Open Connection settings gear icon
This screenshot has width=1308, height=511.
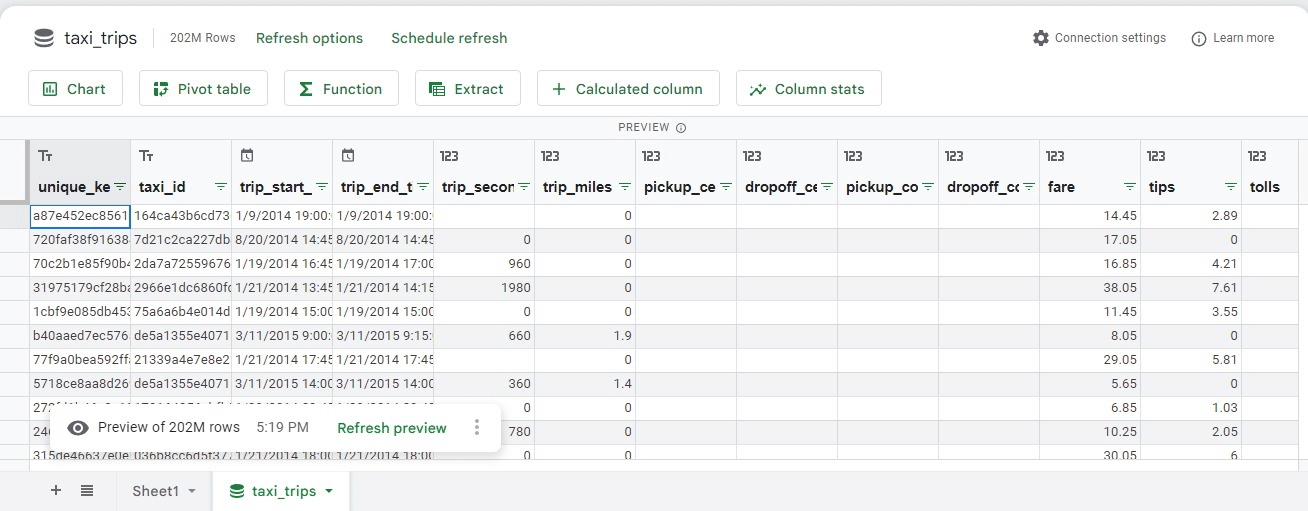[1040, 38]
